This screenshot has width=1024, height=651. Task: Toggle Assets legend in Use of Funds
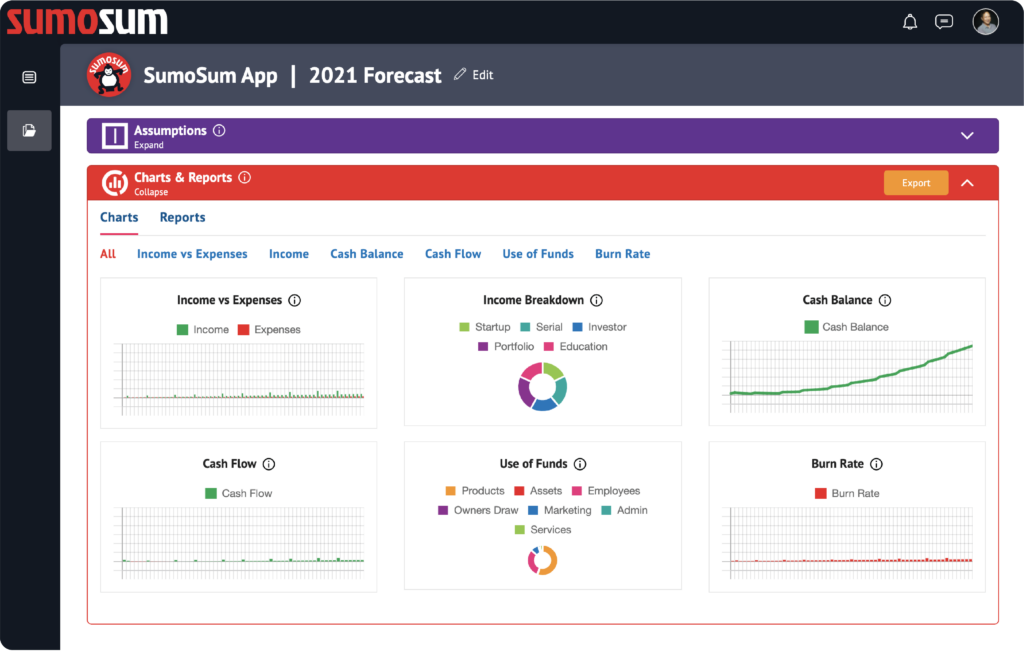[x=538, y=491]
